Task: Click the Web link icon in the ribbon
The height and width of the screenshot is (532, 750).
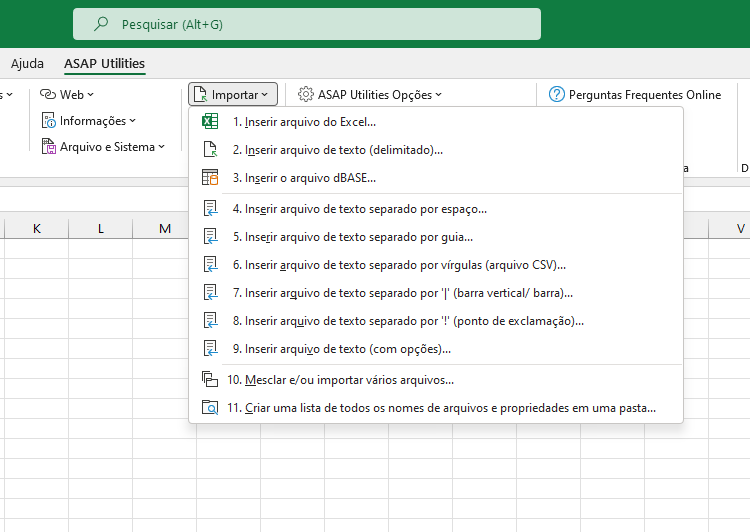Action: coord(48,94)
